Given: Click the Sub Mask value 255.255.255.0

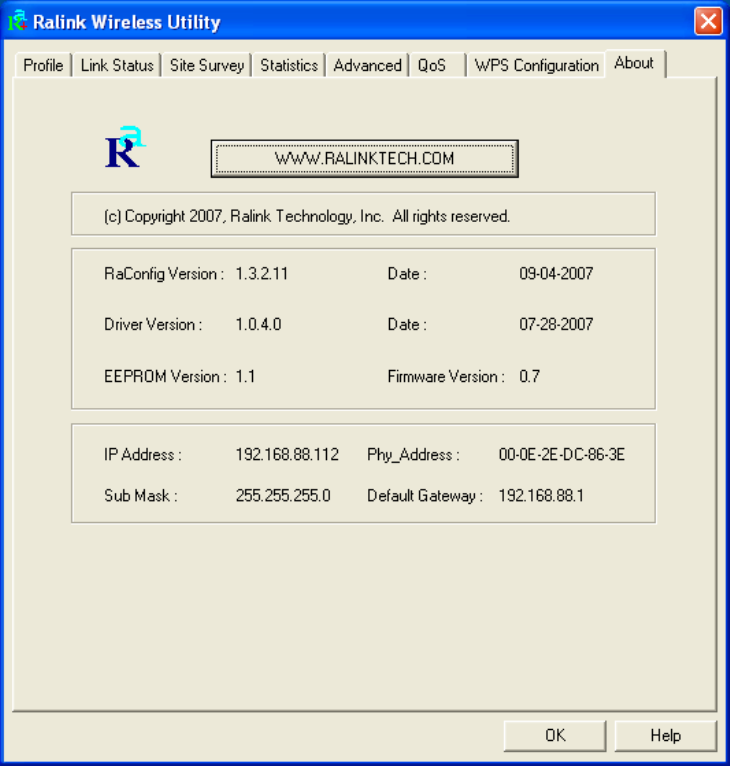Looking at the screenshot, I should (283, 496).
